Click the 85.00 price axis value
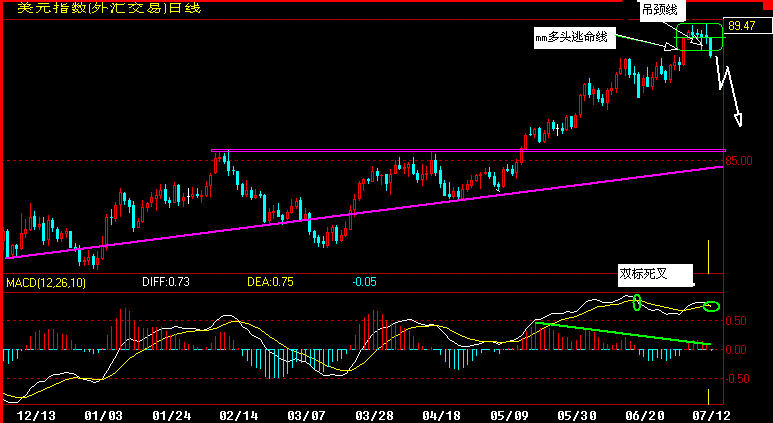Image resolution: width=773 pixels, height=423 pixels. 738,161
